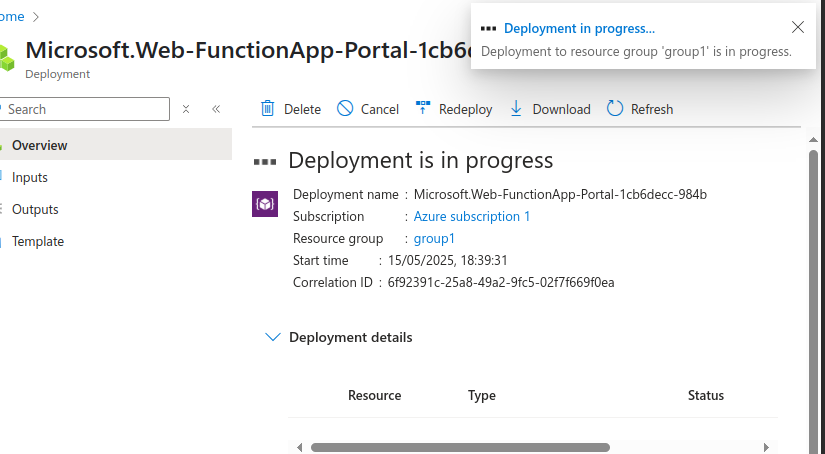The width and height of the screenshot is (825, 454).
Task: Click the Refresh circular arrow icon
Action: pos(615,109)
